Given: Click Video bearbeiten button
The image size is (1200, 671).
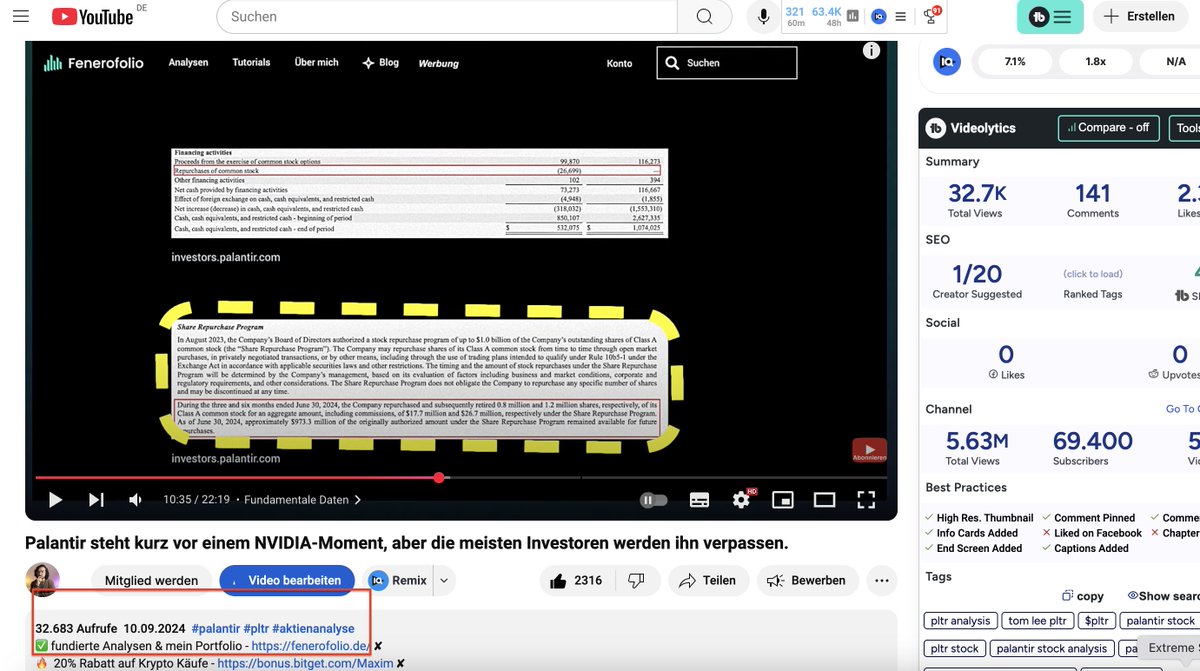Looking at the screenshot, I should tap(287, 580).
